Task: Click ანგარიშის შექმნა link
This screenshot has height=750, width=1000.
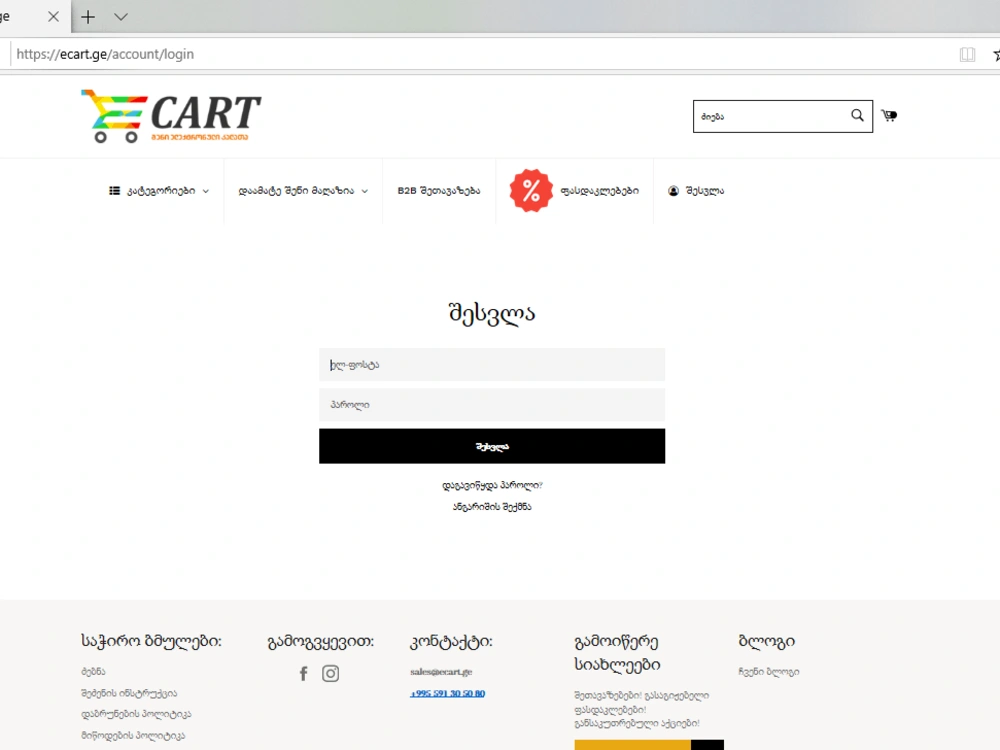Action: [x=492, y=506]
